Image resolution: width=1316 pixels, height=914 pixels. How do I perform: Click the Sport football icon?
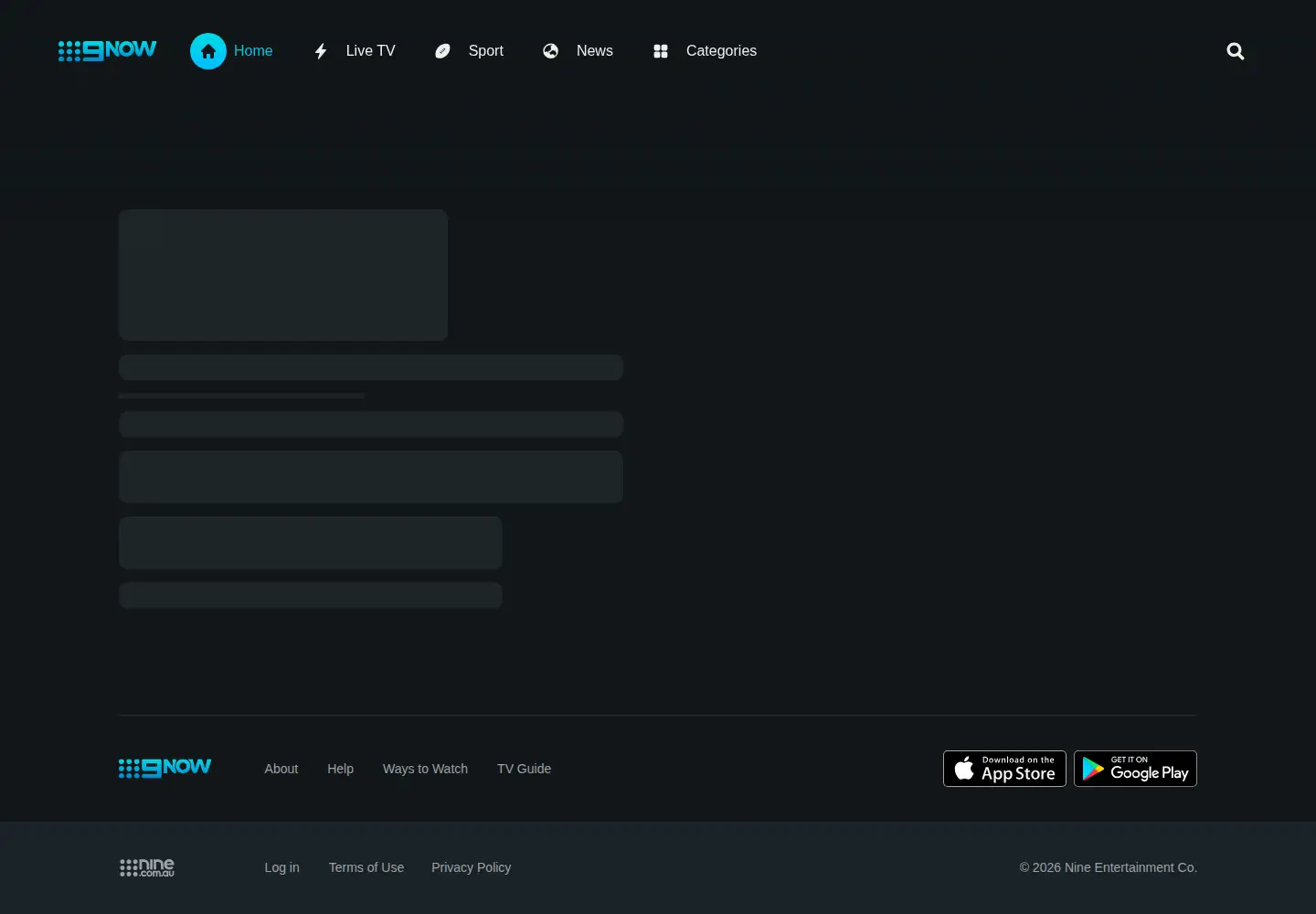point(443,51)
